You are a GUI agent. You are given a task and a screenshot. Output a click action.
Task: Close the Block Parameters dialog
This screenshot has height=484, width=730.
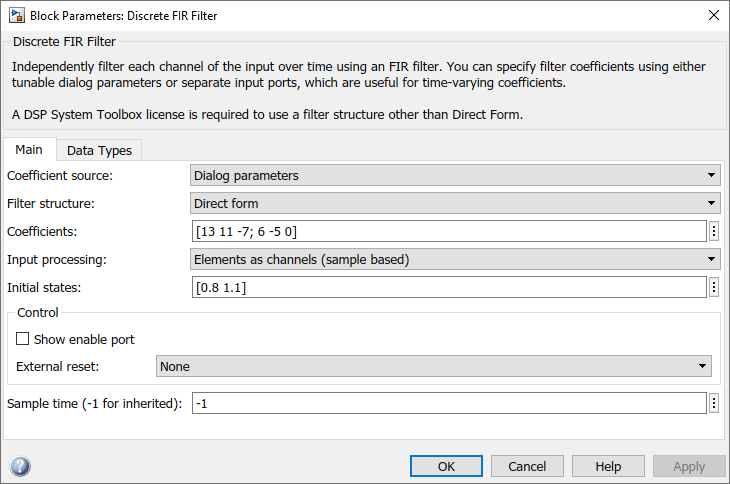713,15
